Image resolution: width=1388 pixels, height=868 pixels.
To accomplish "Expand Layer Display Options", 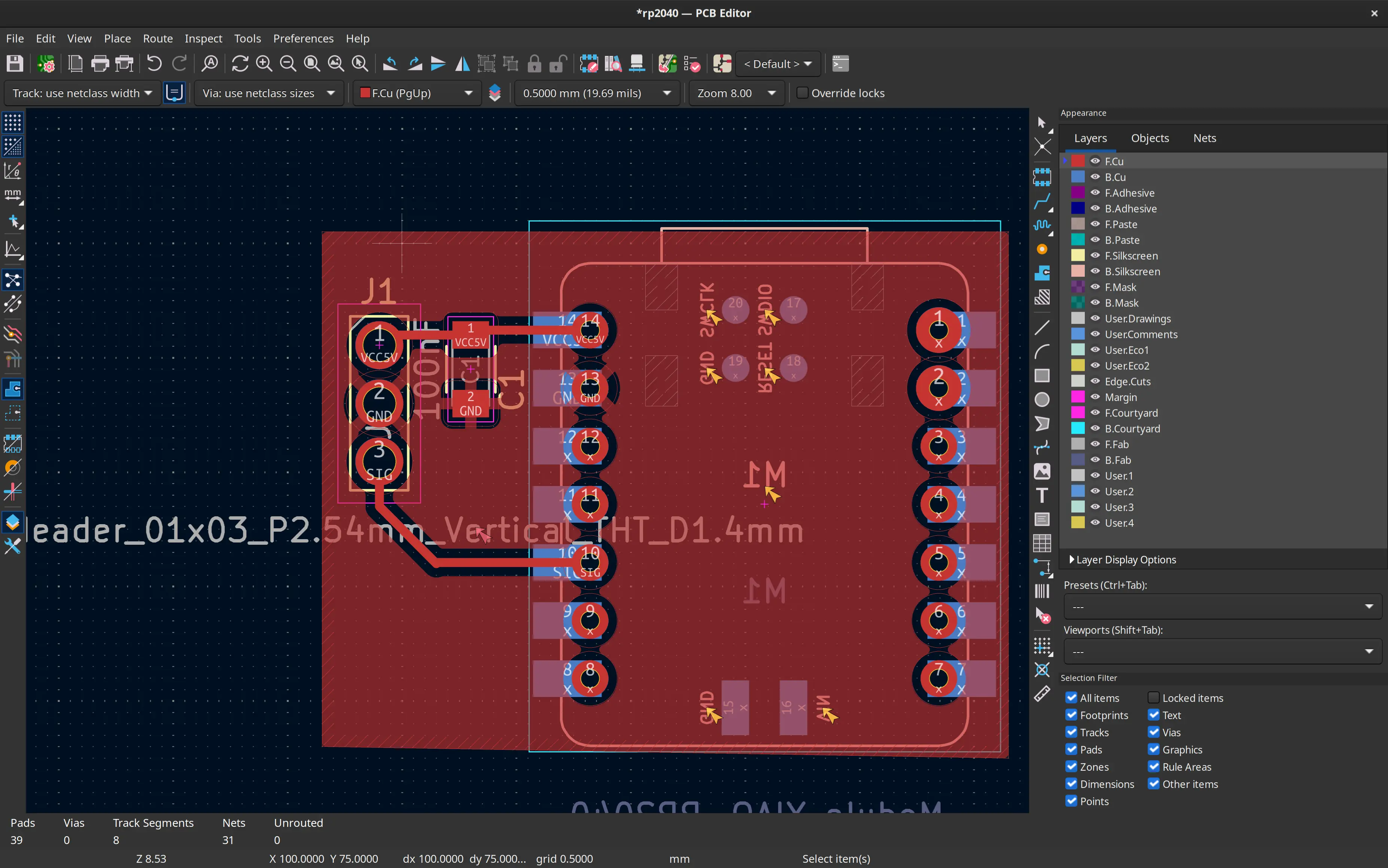I will [x=1126, y=560].
